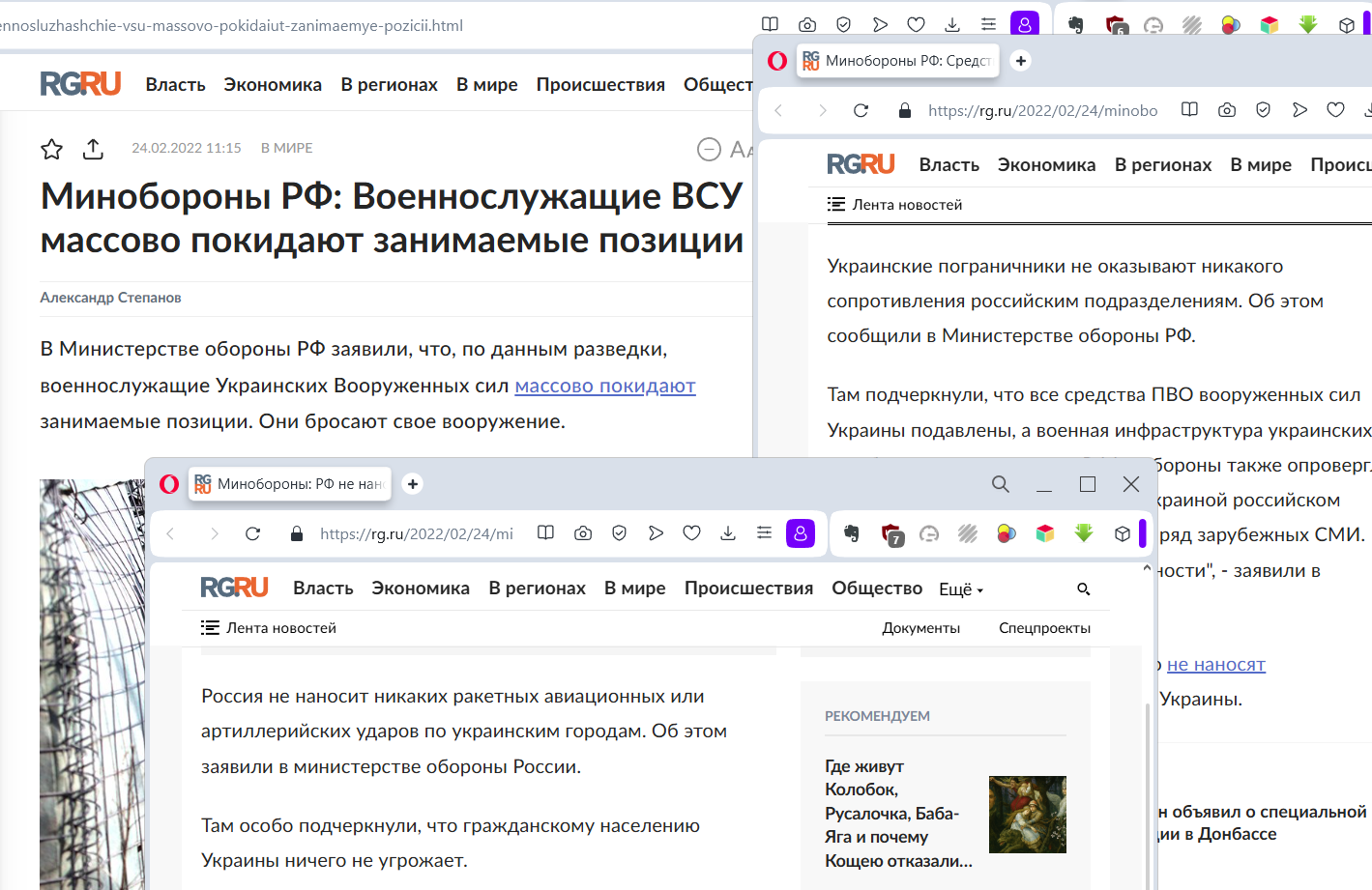Search the site with front window RG magnifier
Image resolution: width=1372 pixels, height=890 pixels.
click(x=1084, y=589)
